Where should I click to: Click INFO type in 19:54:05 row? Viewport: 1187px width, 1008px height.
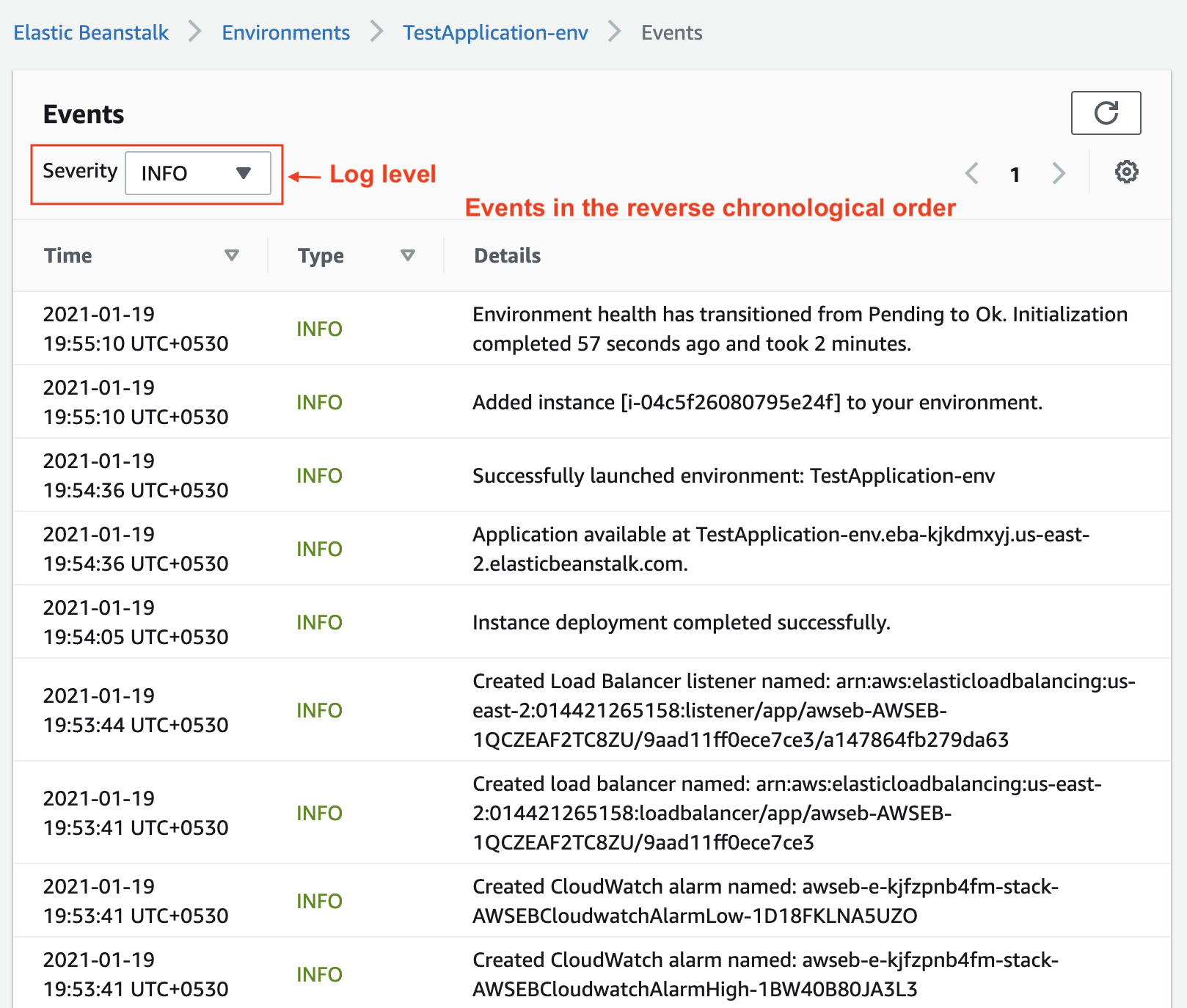point(319,622)
